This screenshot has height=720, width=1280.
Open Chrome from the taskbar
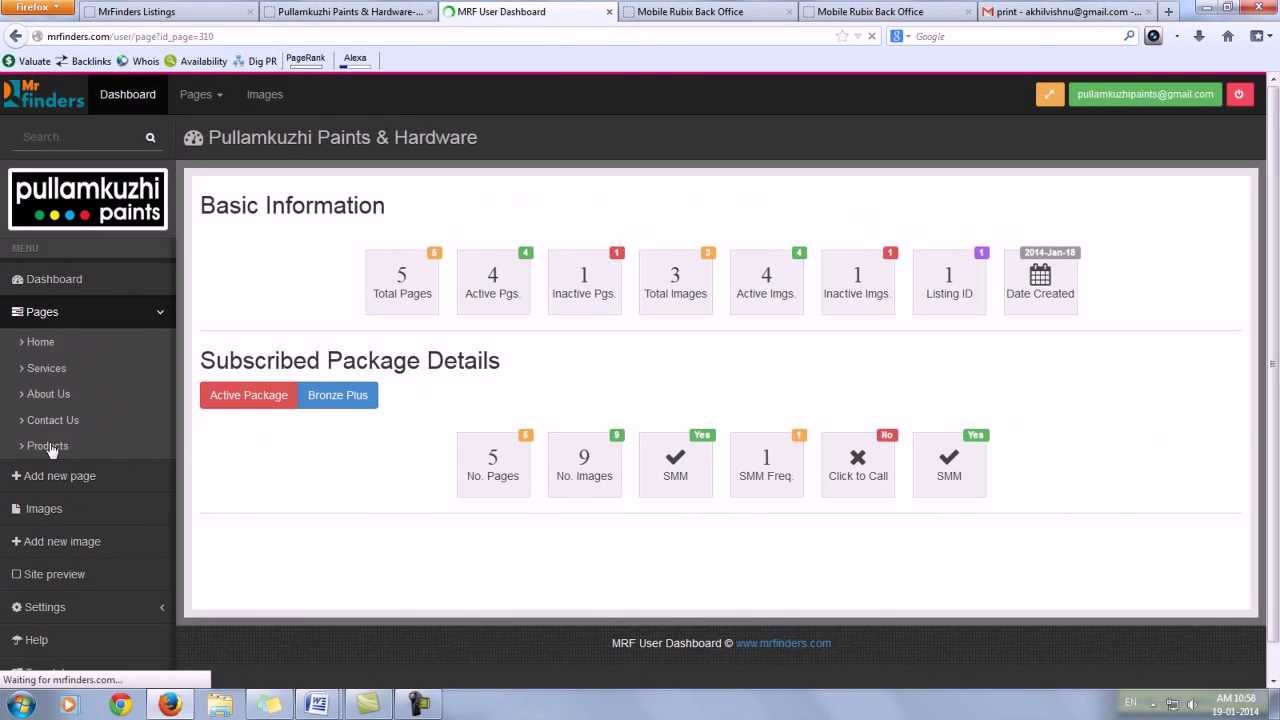tap(120, 705)
